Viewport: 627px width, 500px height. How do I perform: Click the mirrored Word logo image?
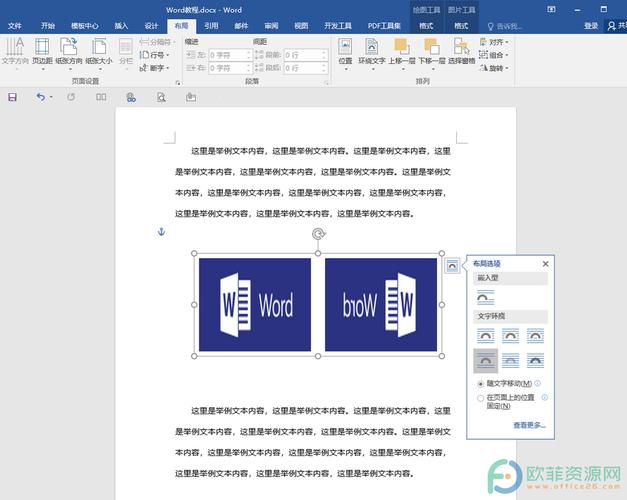pos(381,305)
